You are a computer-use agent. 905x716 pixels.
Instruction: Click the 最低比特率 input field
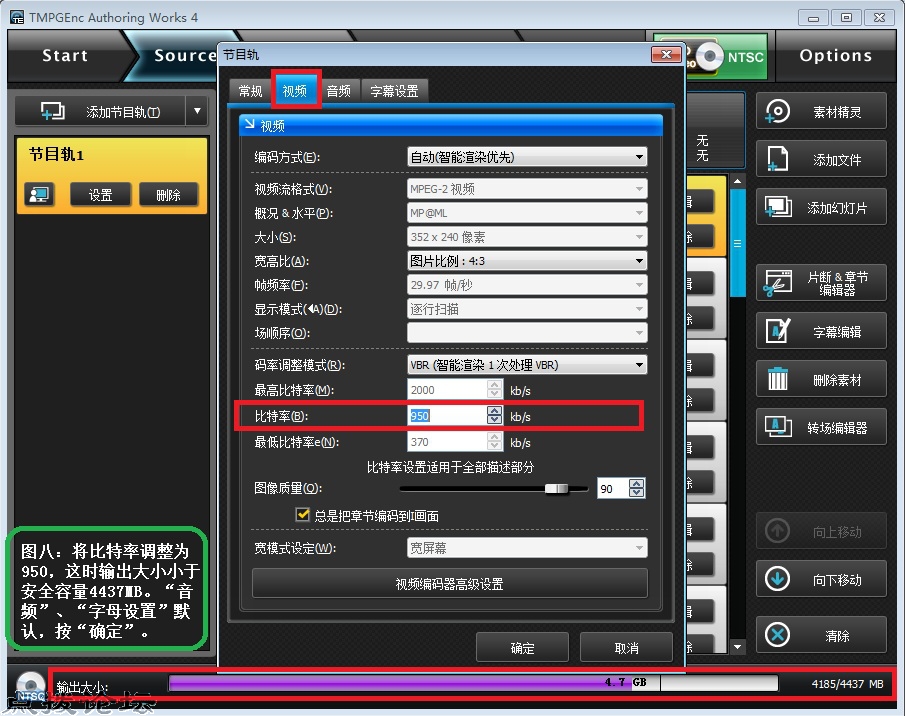447,442
